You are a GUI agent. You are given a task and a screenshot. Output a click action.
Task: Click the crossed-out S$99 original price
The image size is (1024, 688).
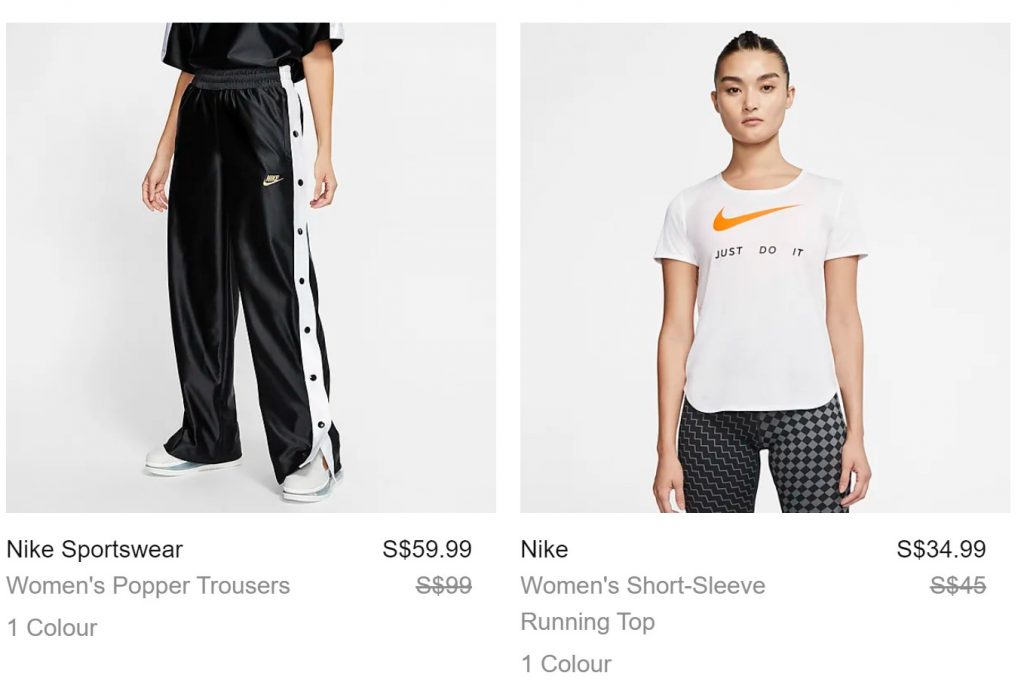click(x=444, y=586)
